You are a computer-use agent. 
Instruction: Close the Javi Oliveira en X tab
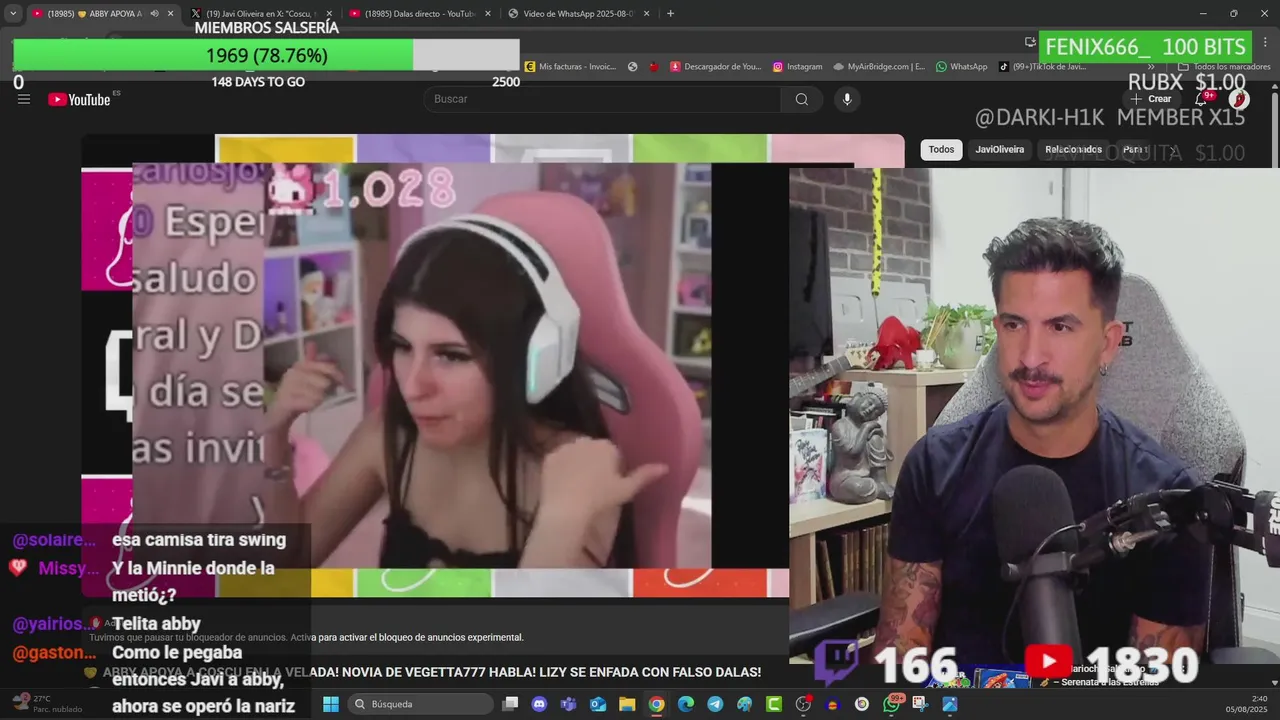[x=329, y=14]
